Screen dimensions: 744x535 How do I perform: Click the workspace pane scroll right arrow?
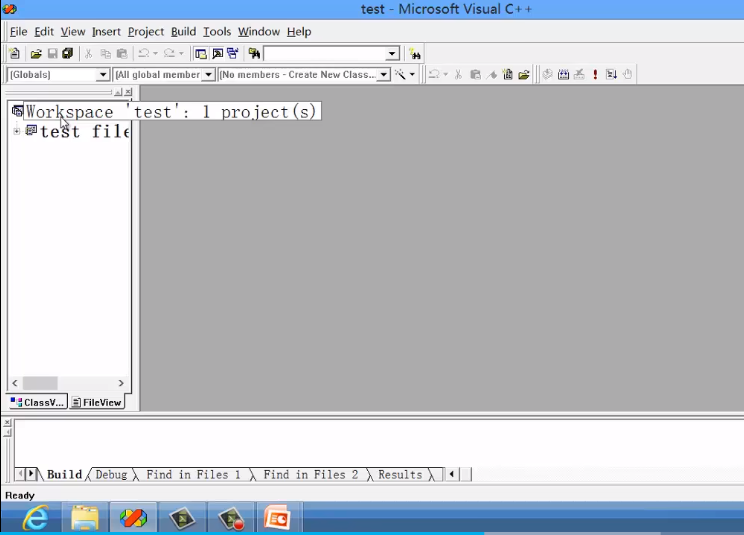click(121, 383)
